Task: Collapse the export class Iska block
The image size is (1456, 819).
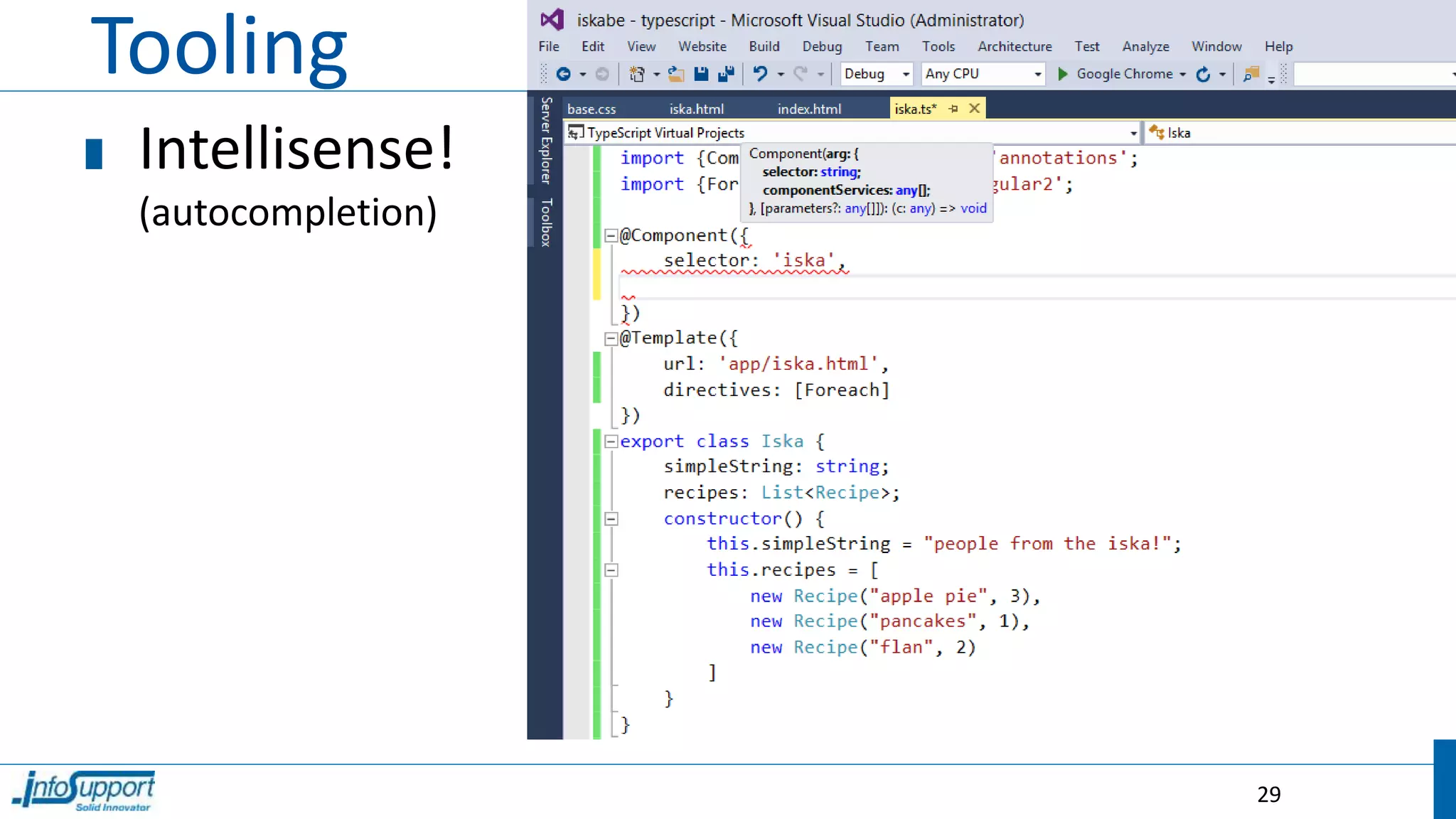Action: 611,441
